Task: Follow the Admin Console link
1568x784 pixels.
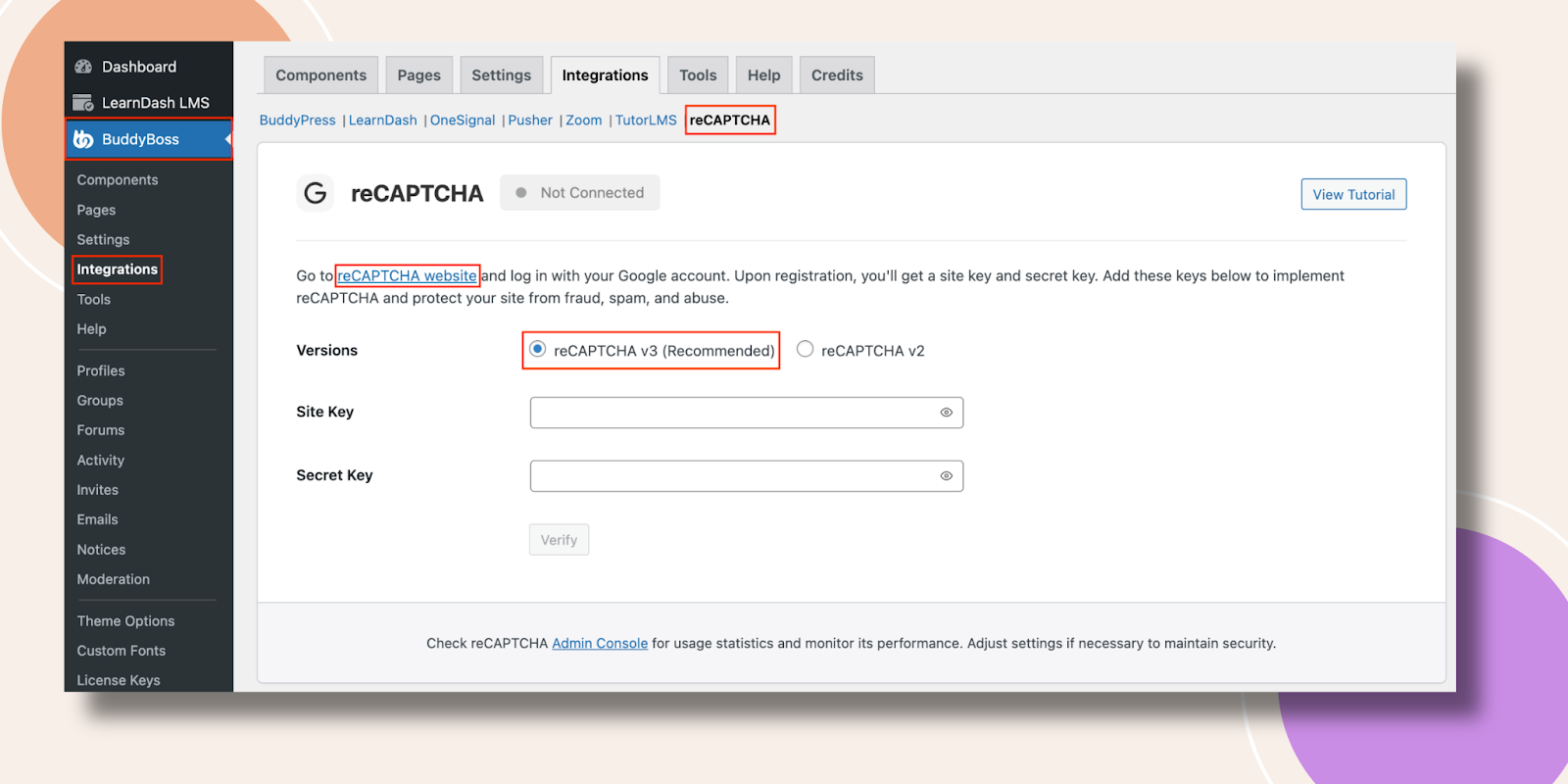Action: tap(600, 644)
